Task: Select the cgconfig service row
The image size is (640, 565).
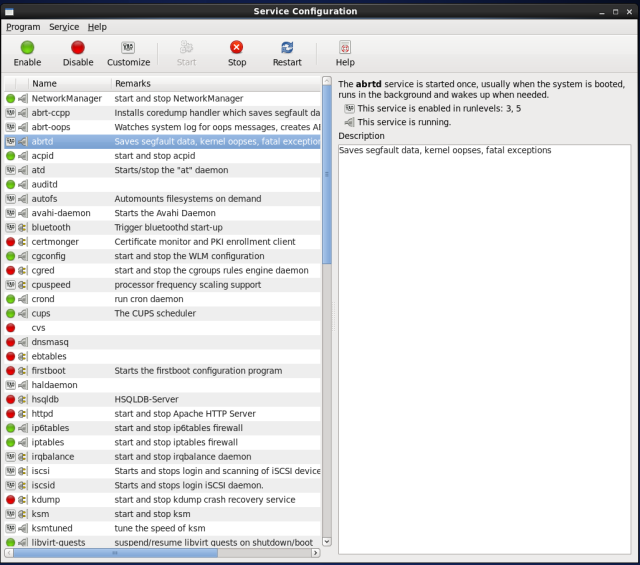Action: click(x=162, y=256)
